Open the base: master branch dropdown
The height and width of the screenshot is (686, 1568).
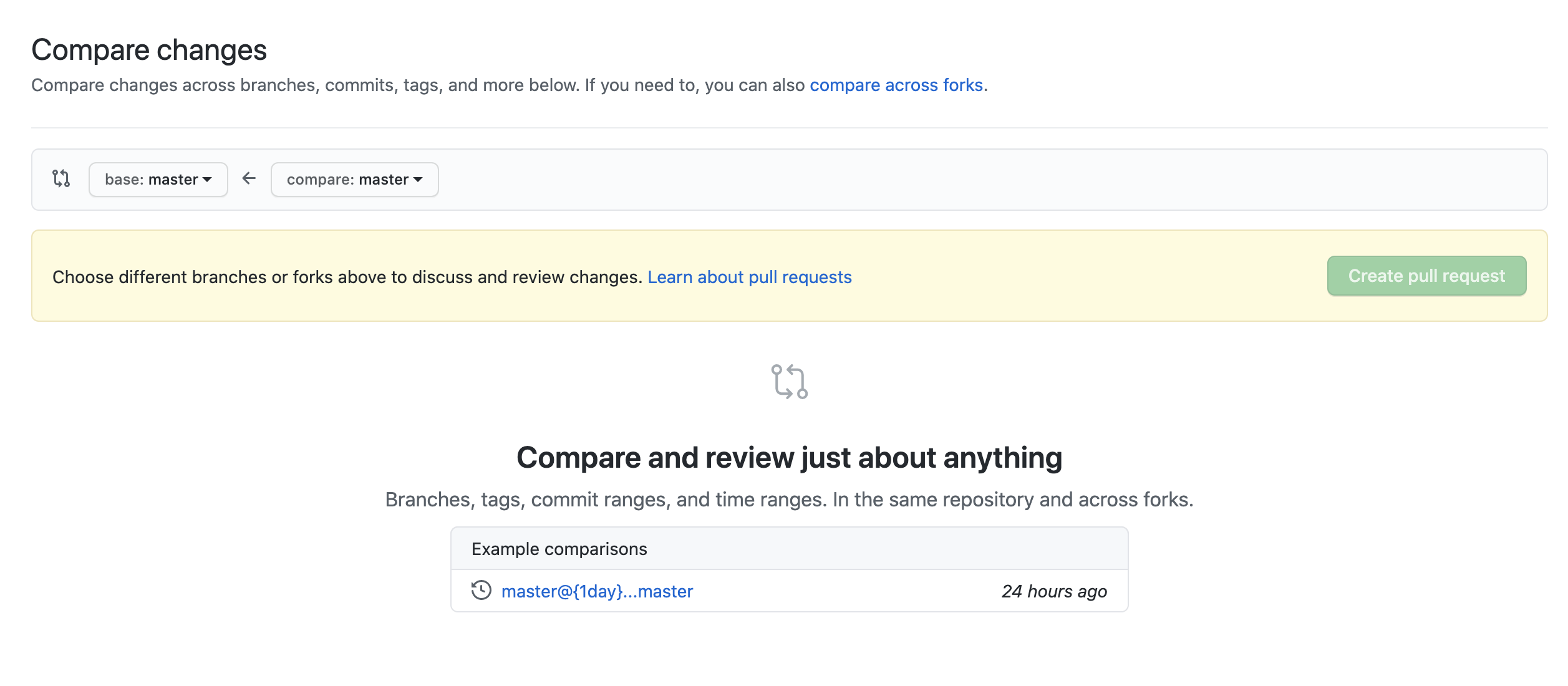[158, 180]
